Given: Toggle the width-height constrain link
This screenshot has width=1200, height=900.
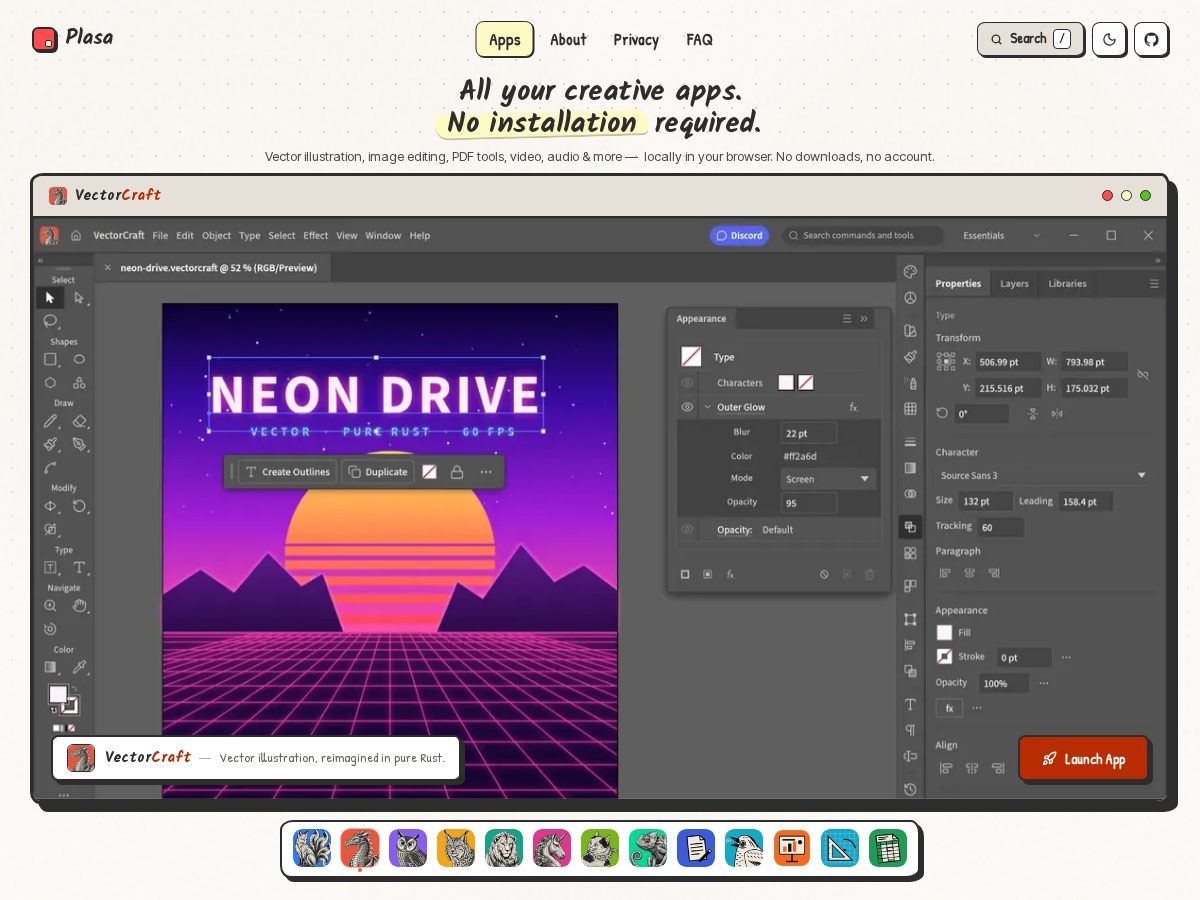Looking at the screenshot, I should pyautogui.click(x=1143, y=375).
